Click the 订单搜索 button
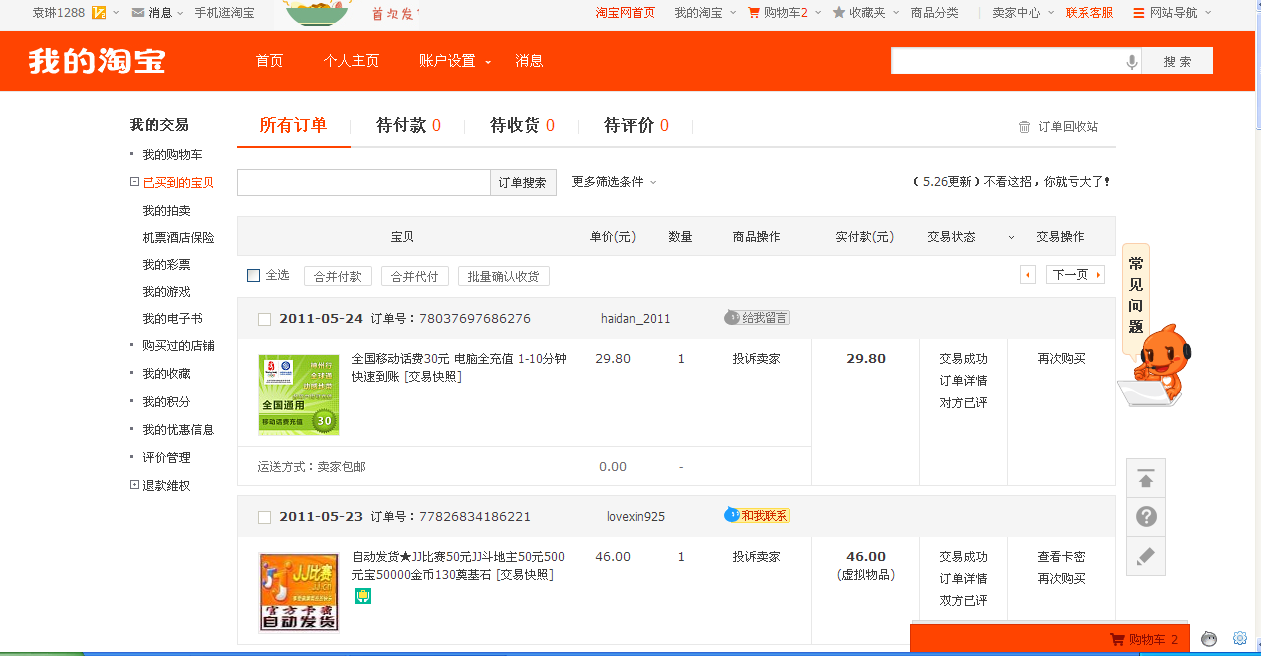The height and width of the screenshot is (656, 1261). (523, 183)
